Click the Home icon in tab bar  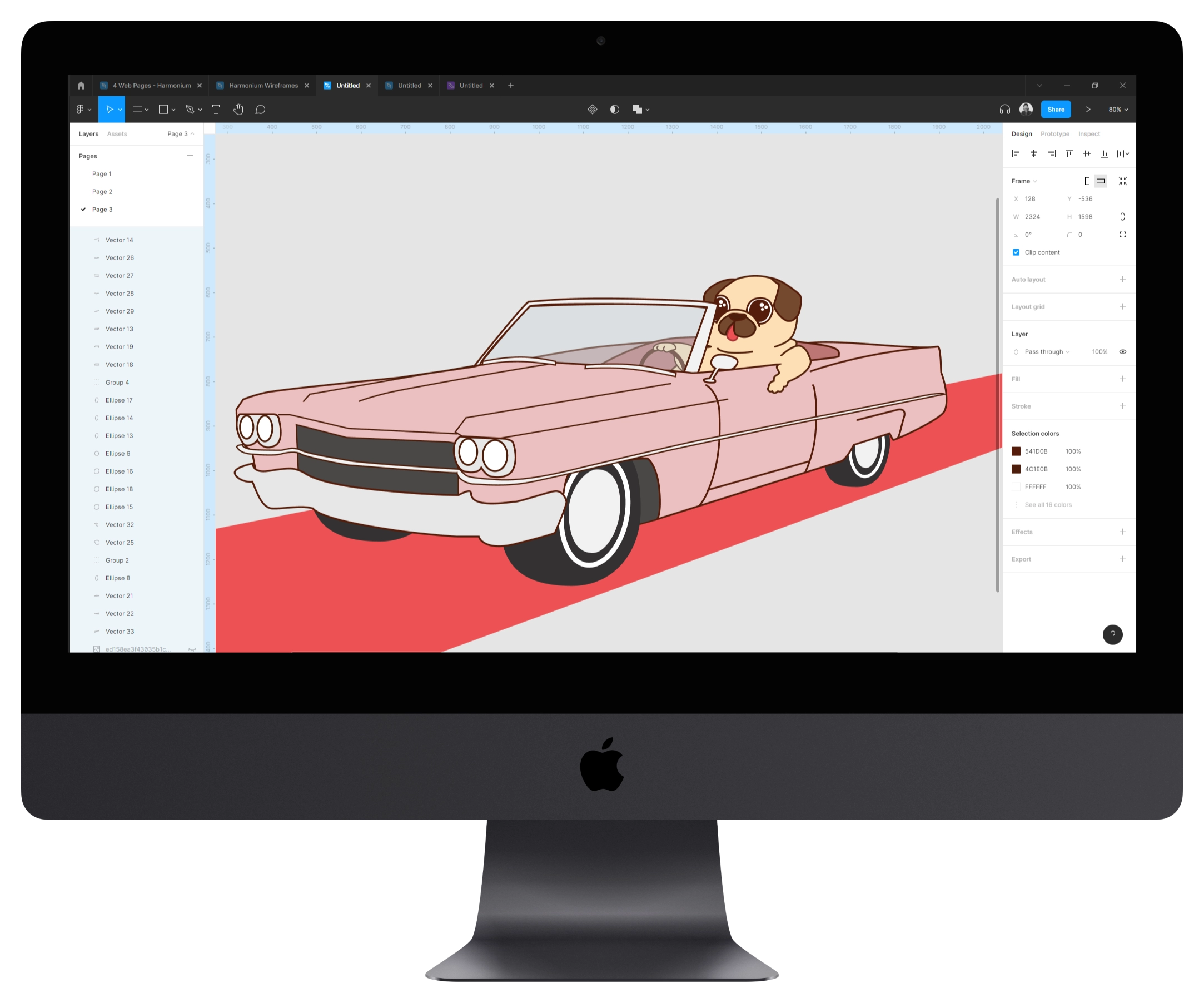tap(81, 86)
